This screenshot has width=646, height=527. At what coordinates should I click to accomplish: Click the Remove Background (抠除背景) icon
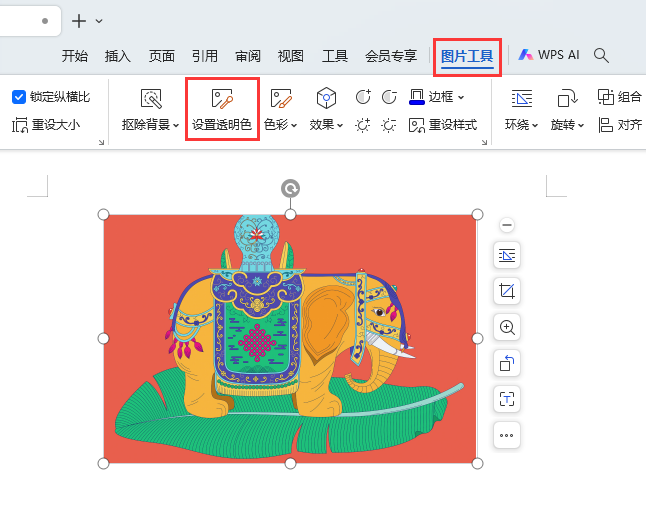(x=151, y=99)
